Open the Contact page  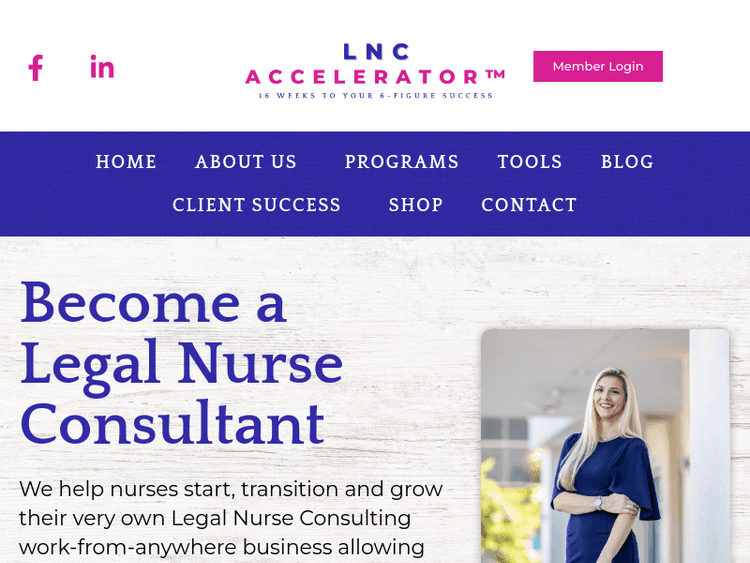pos(529,205)
